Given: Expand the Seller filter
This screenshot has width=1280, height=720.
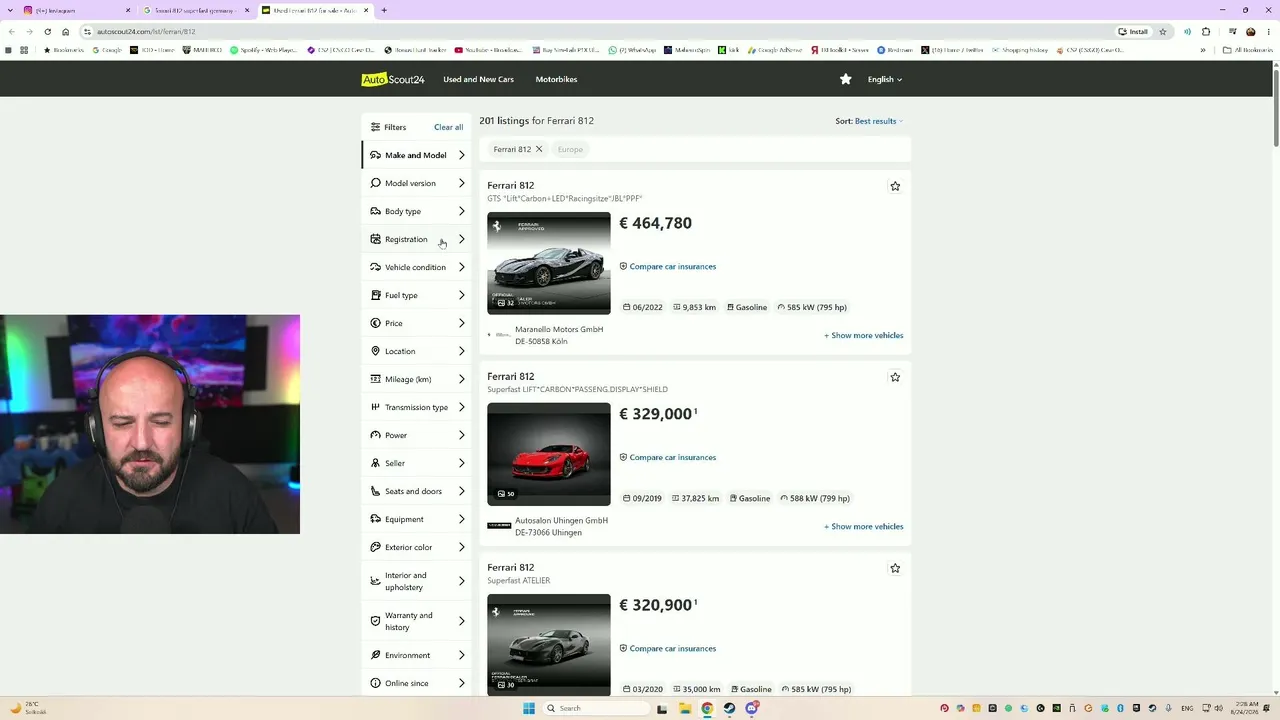Looking at the screenshot, I should 417,463.
